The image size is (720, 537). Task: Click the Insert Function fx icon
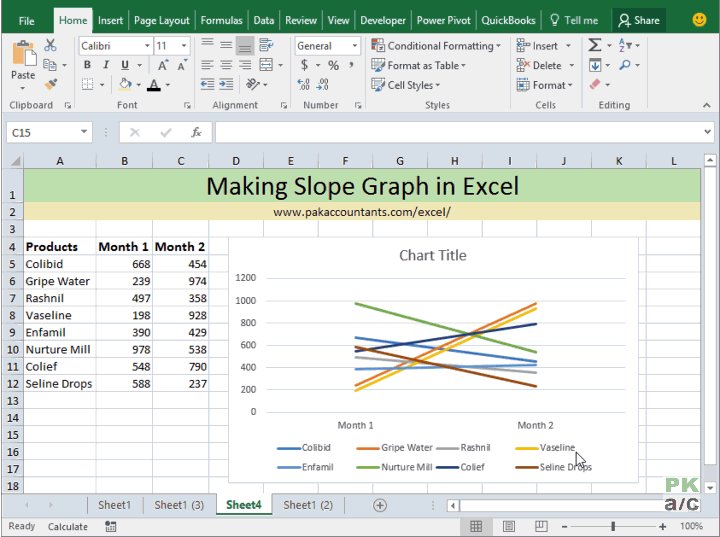[196, 133]
